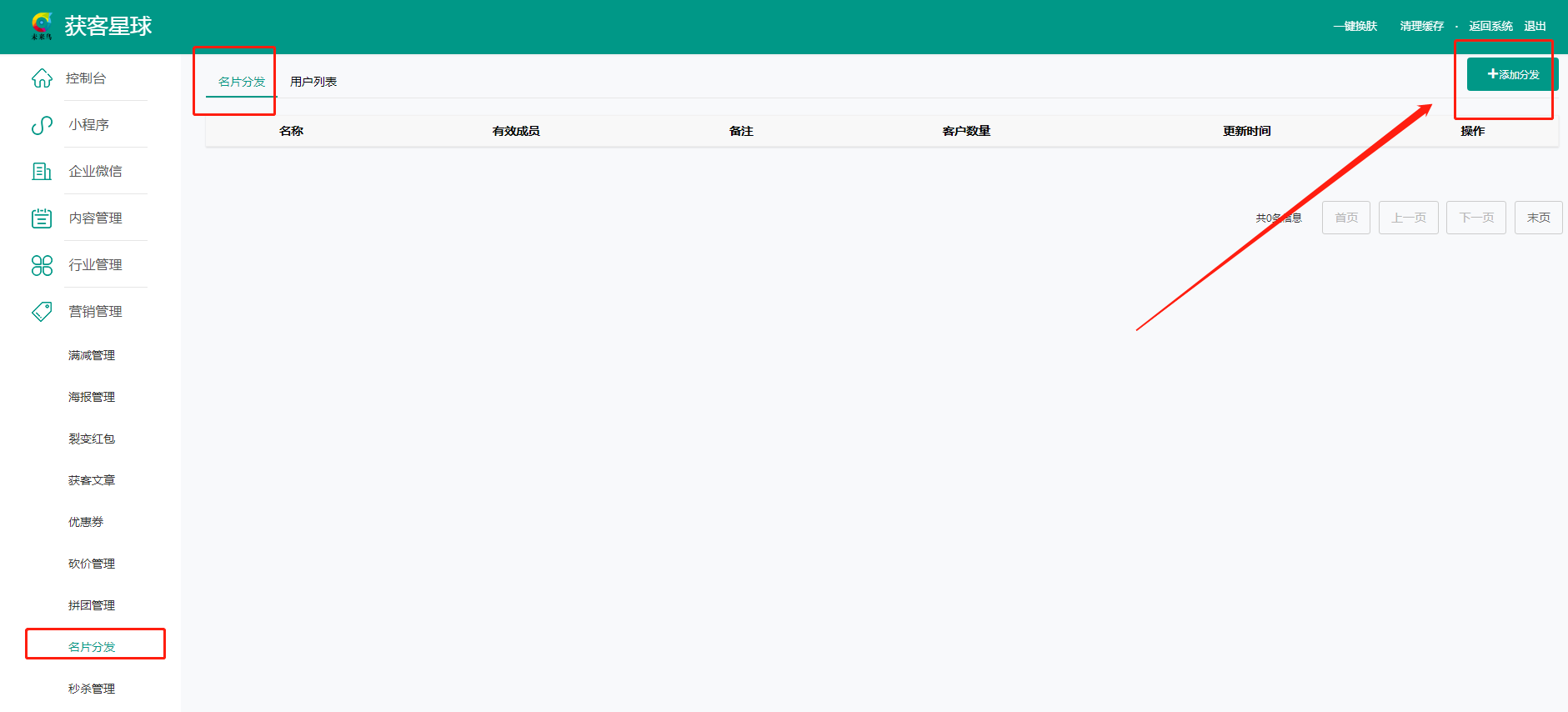Open 行业管理 in the sidebar
Image resolution: width=1568 pixels, height=712 pixels.
tap(95, 265)
